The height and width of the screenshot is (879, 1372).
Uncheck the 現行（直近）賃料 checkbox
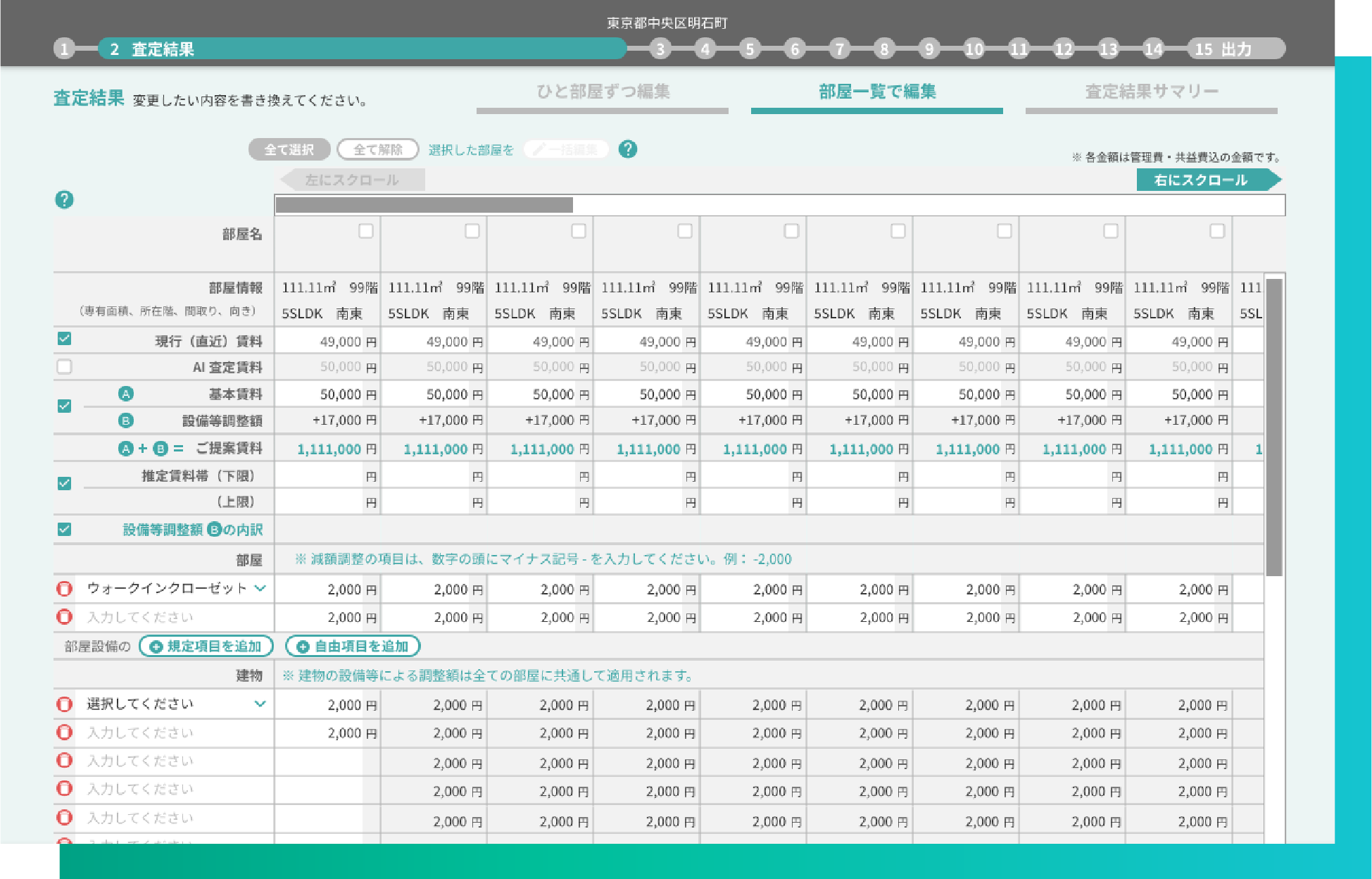tap(64, 339)
